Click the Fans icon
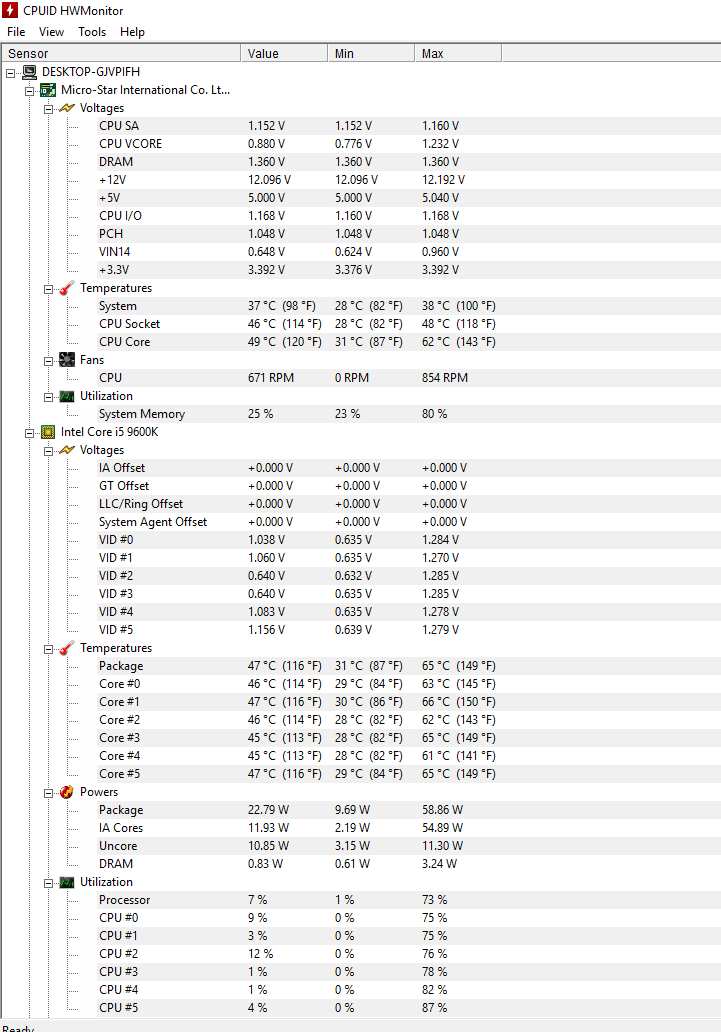Image resolution: width=721 pixels, height=1032 pixels. pyautogui.click(x=67, y=360)
